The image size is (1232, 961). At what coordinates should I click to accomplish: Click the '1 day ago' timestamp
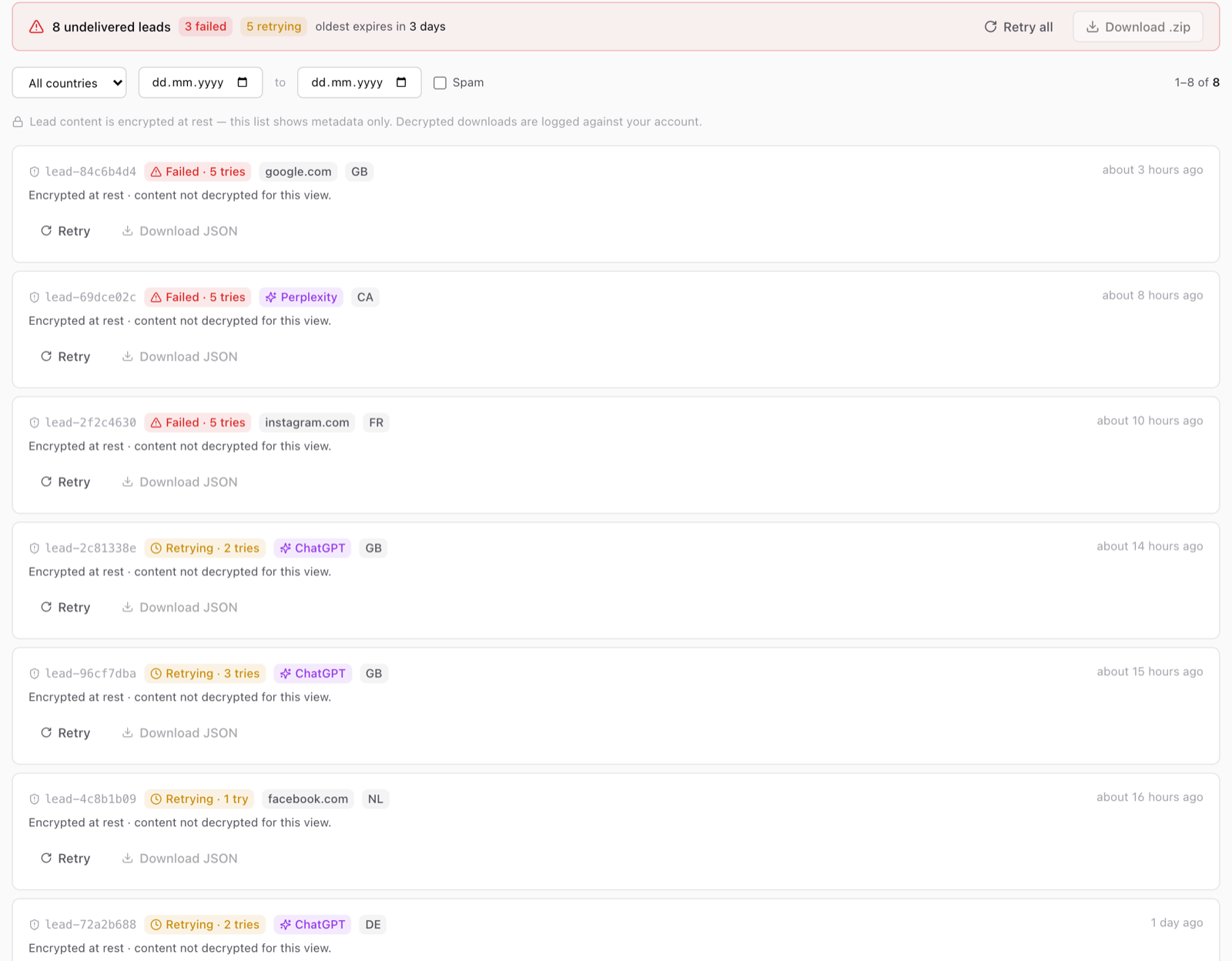point(1177,923)
